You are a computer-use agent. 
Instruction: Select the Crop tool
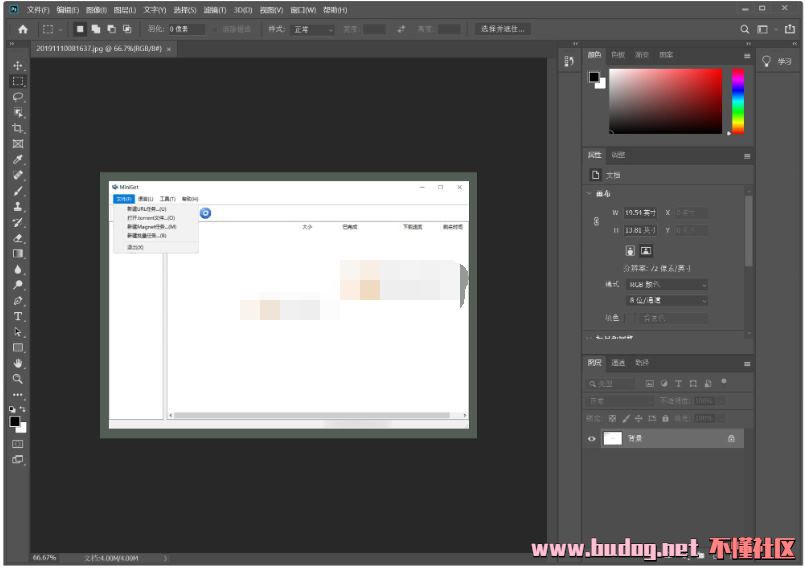pos(17,128)
